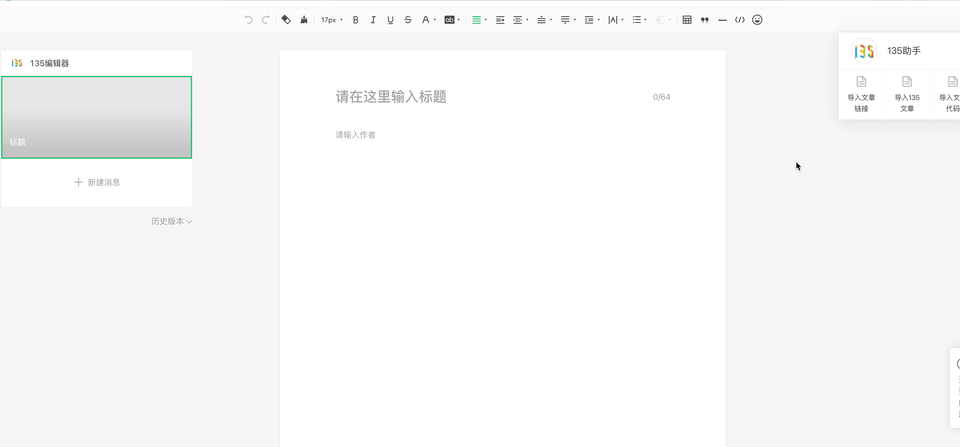Insert a blockquote with the quote icon
This screenshot has width=960, height=447.
[705, 20]
